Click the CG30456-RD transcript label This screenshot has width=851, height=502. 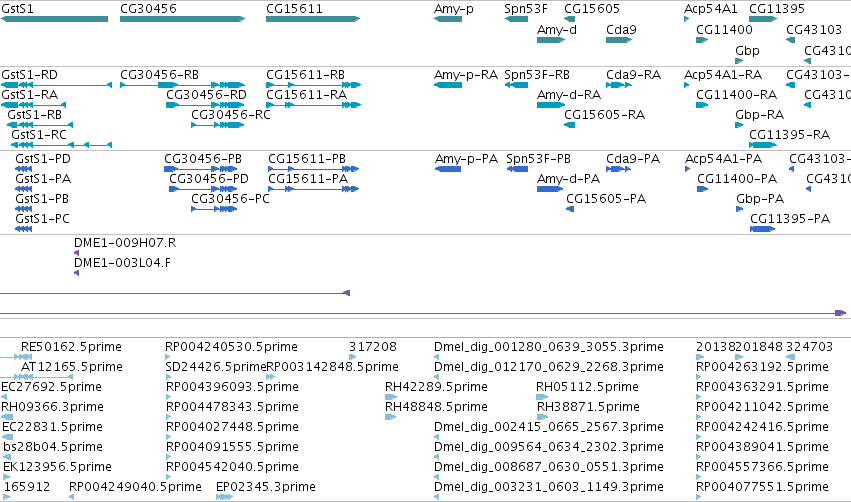click(x=206, y=95)
